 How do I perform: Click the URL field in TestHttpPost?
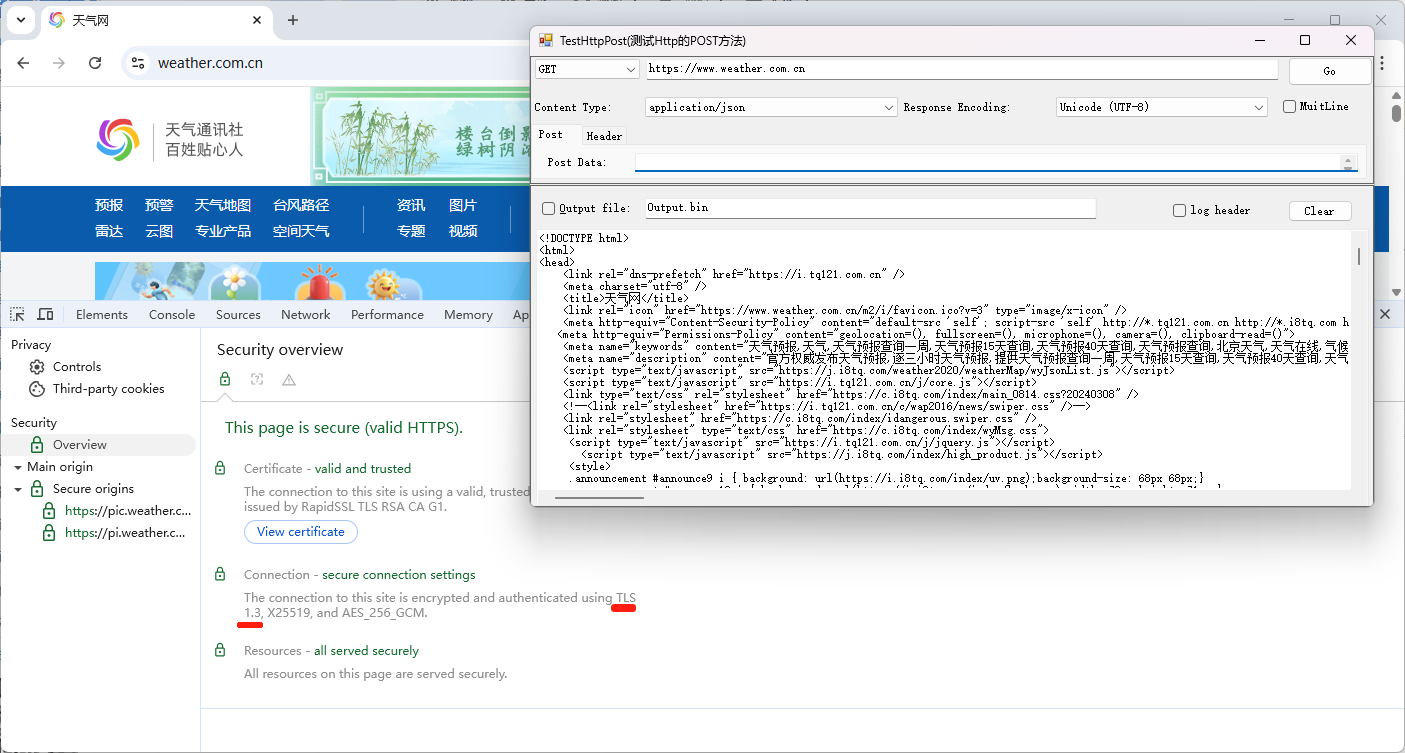tap(961, 69)
